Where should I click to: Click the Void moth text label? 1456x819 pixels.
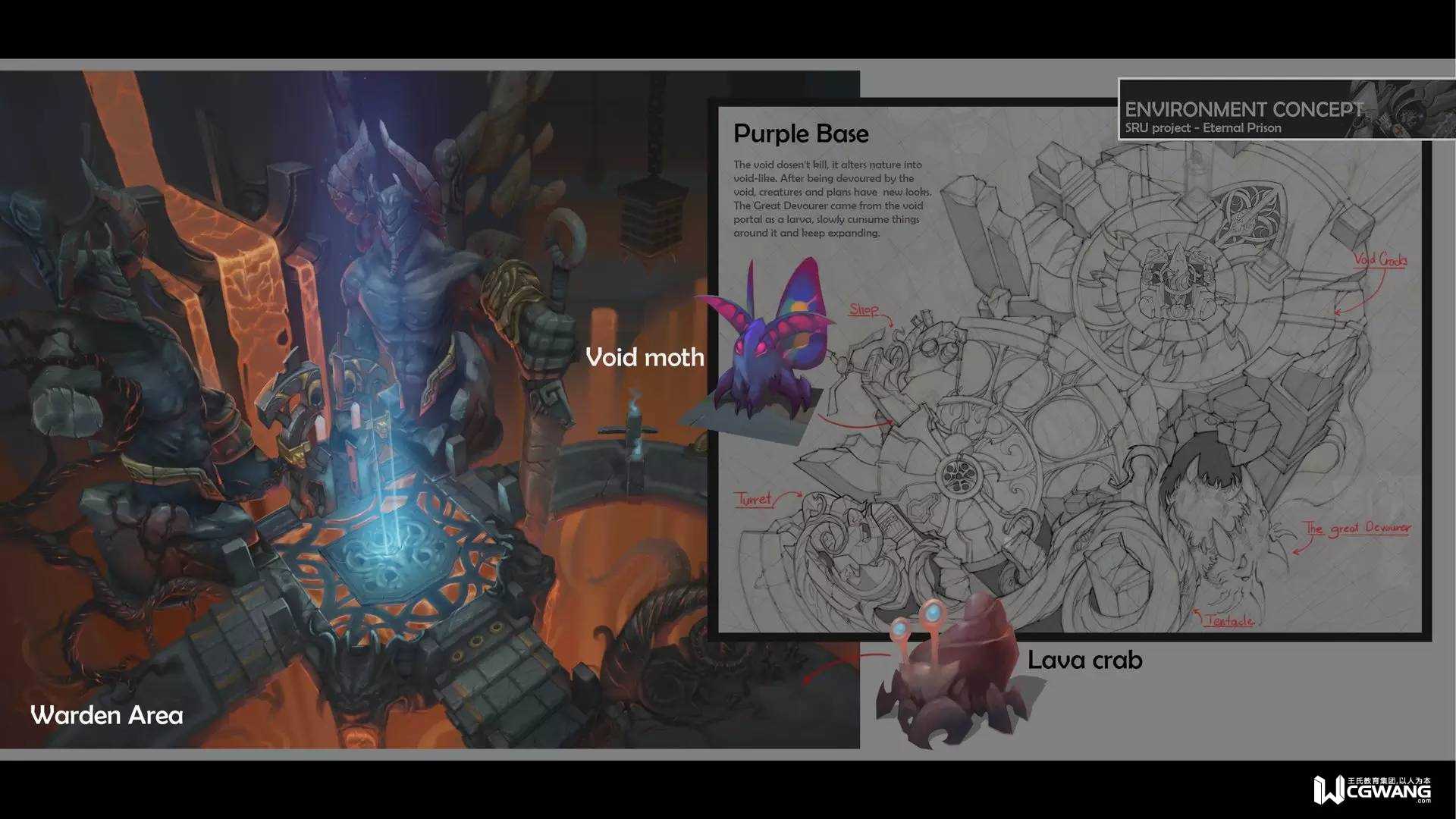(x=645, y=357)
